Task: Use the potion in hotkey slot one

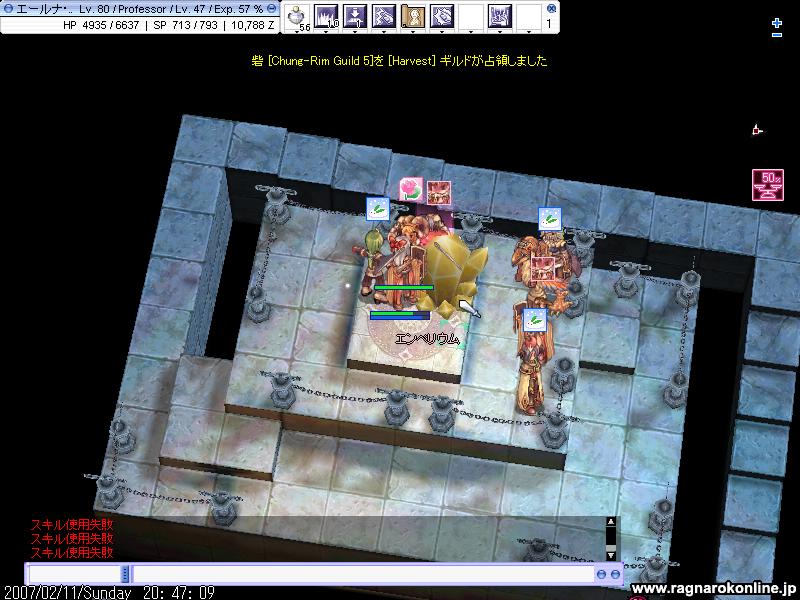Action: tap(296, 16)
